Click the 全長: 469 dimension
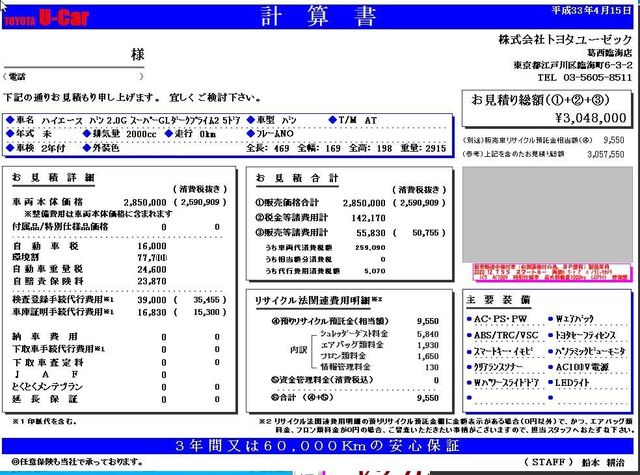The height and width of the screenshot is (475, 640). point(267,148)
